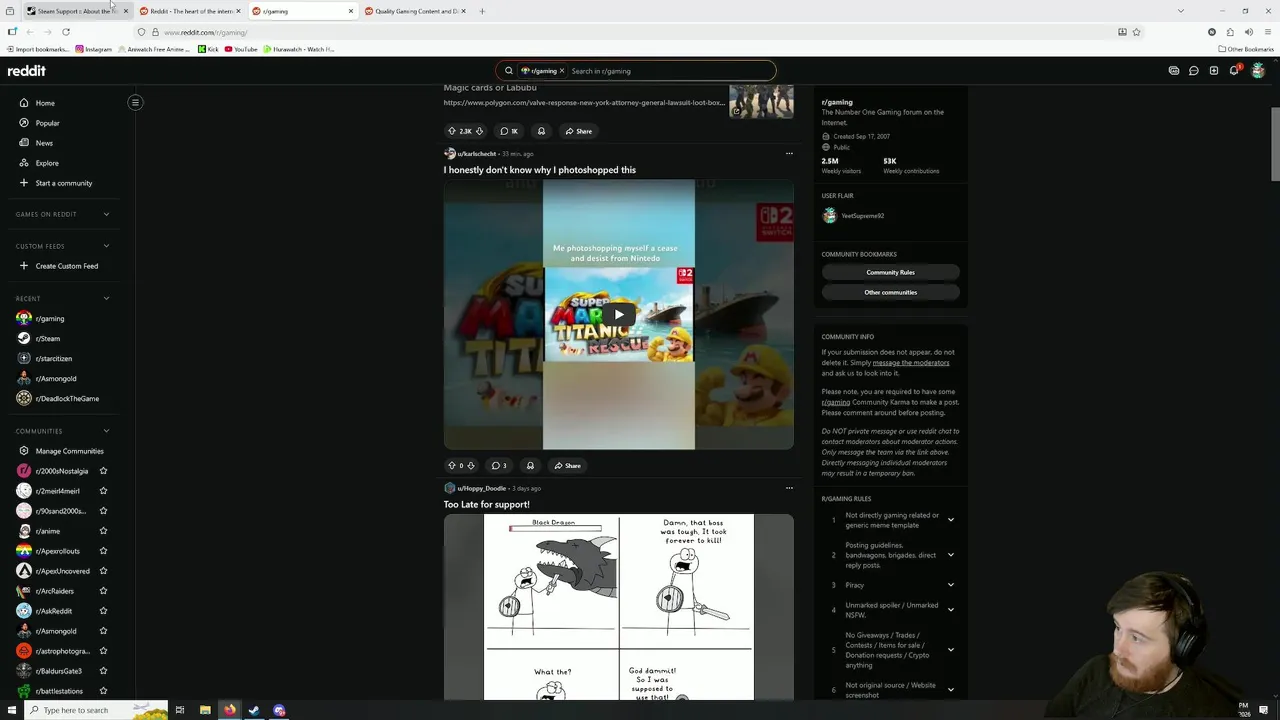Favorite r/2meirl4meirl with its star
Image resolution: width=1280 pixels, height=720 pixels.
(x=103, y=491)
